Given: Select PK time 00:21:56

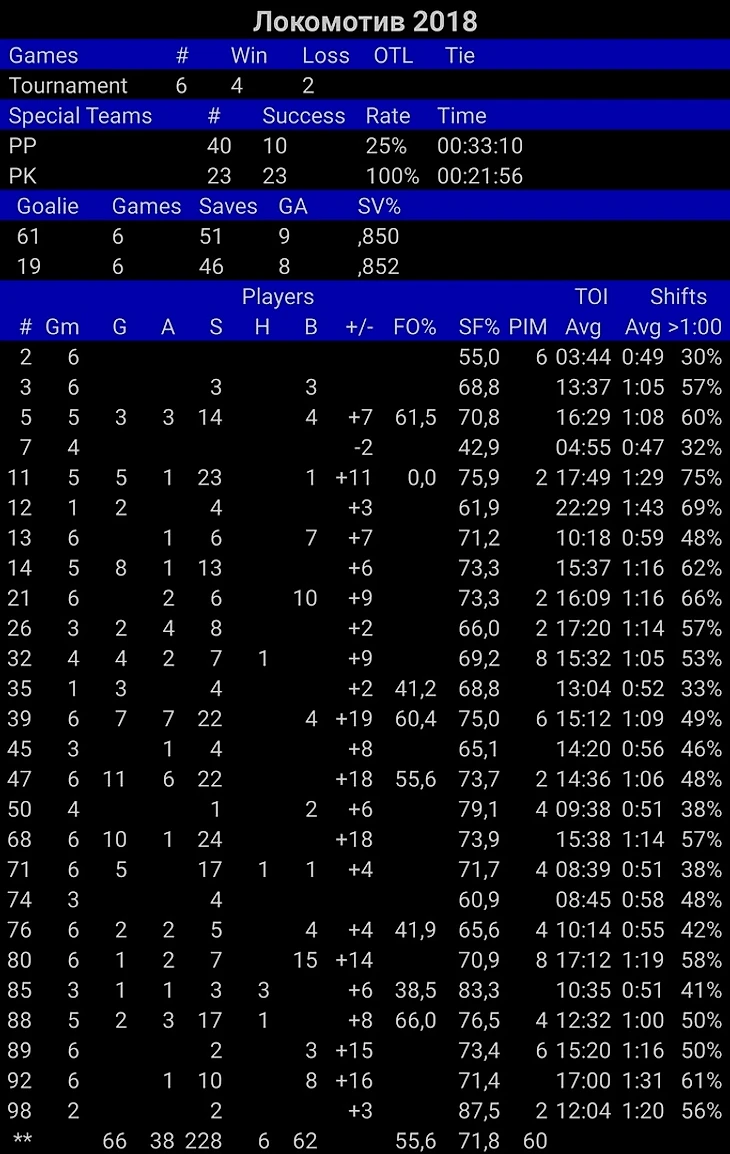Looking at the screenshot, I should click(x=480, y=176).
